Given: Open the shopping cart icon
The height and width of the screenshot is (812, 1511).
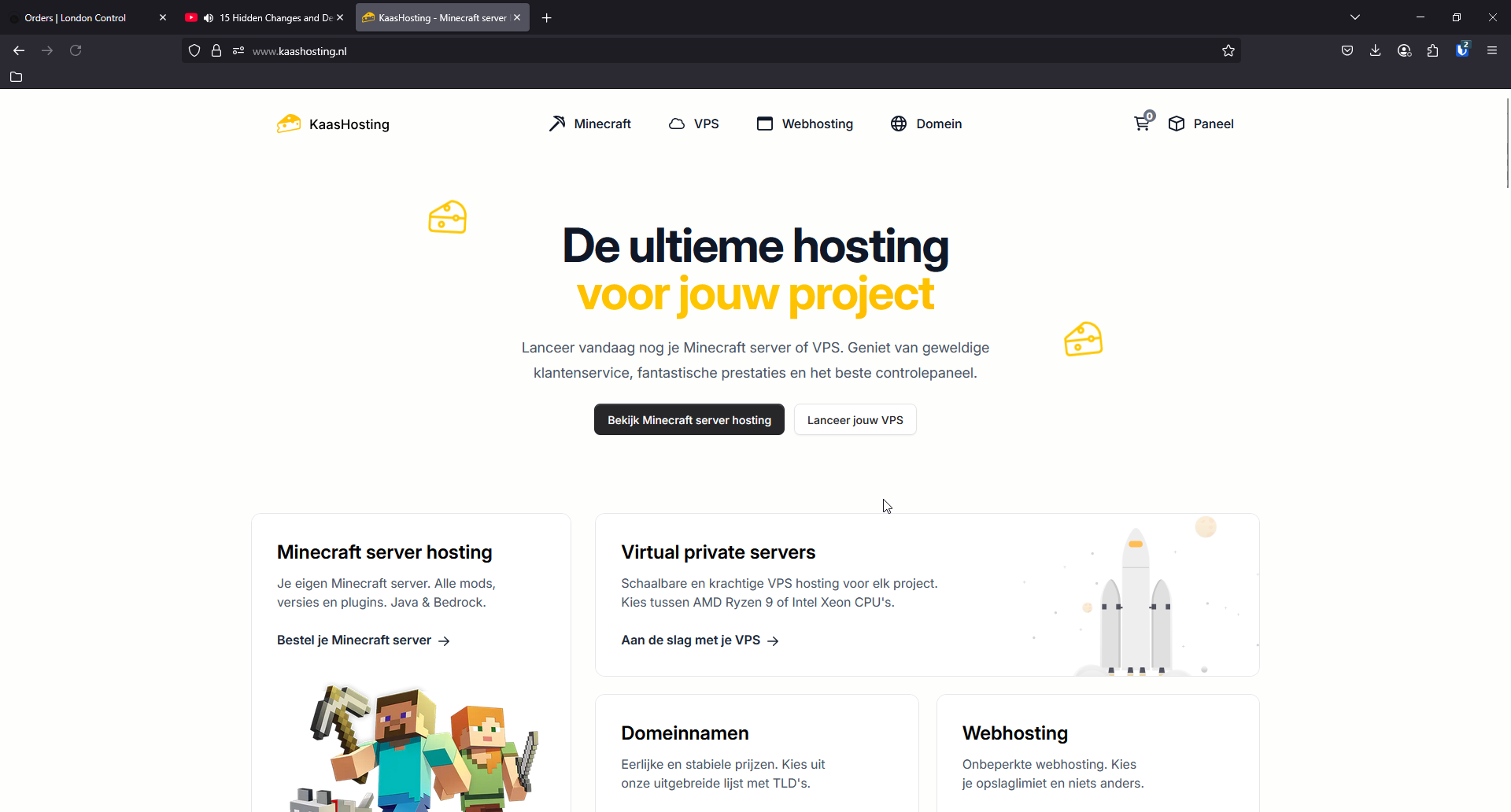Looking at the screenshot, I should tap(1142, 124).
